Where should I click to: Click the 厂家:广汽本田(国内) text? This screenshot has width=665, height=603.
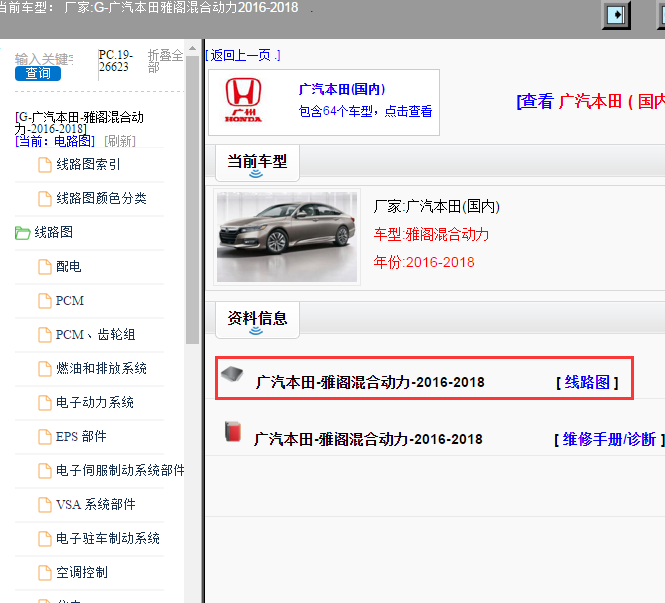point(436,207)
